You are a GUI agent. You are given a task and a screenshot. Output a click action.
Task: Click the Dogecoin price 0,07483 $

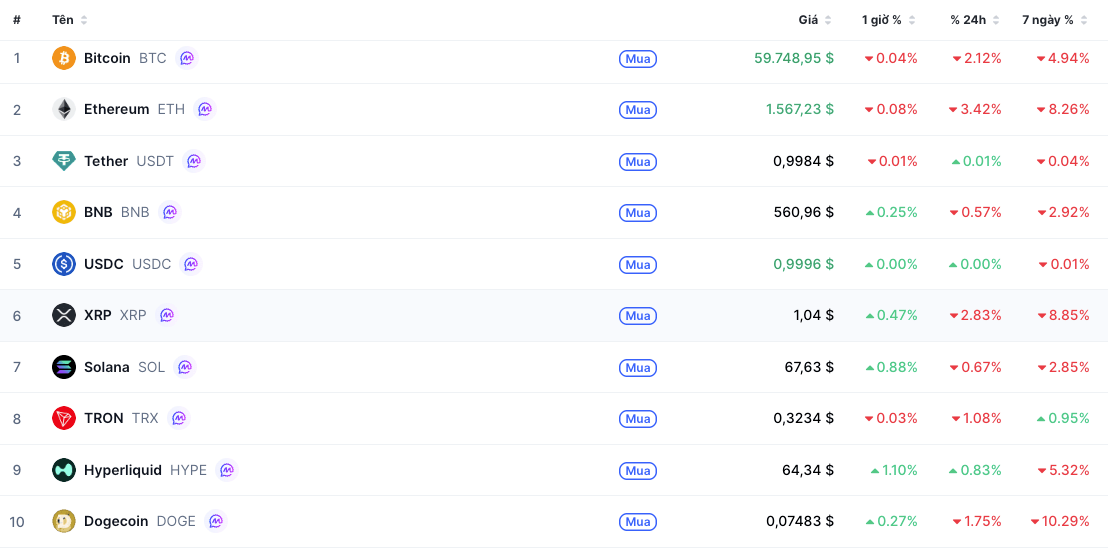[800, 521]
